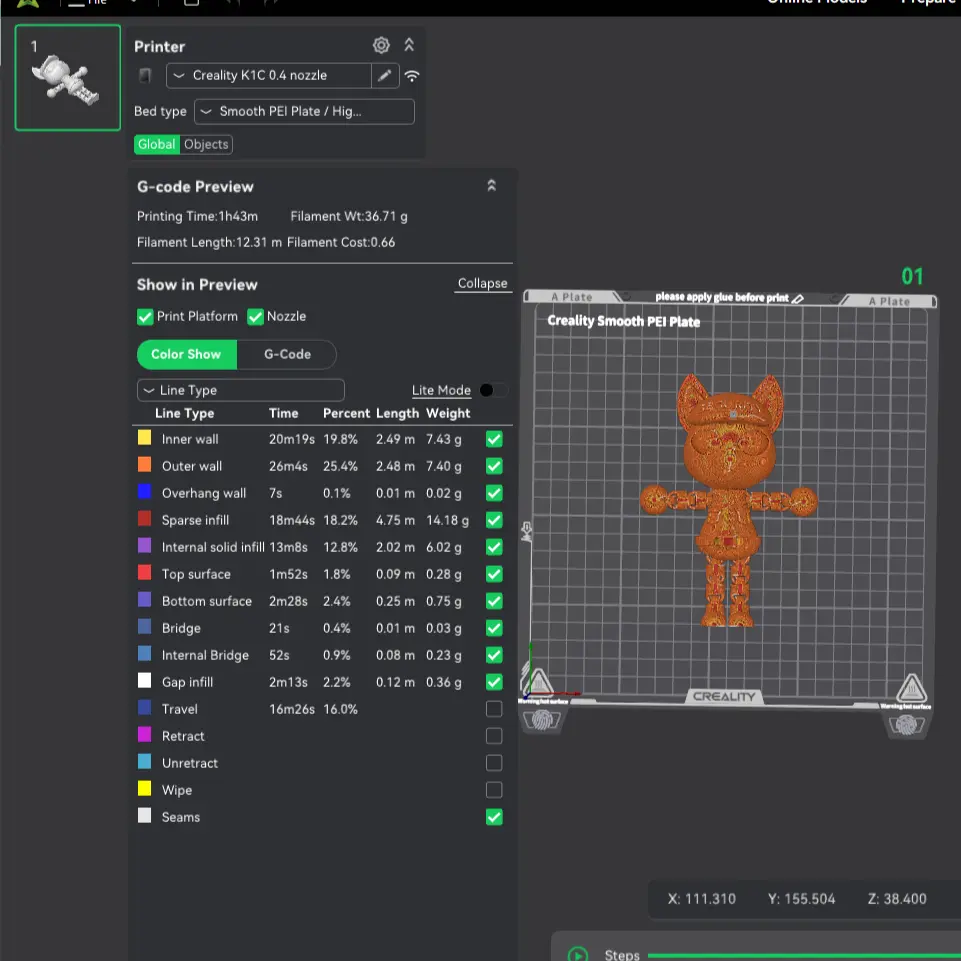Uncheck Seams visibility checkbox
The height and width of the screenshot is (961, 961).
[x=494, y=816]
